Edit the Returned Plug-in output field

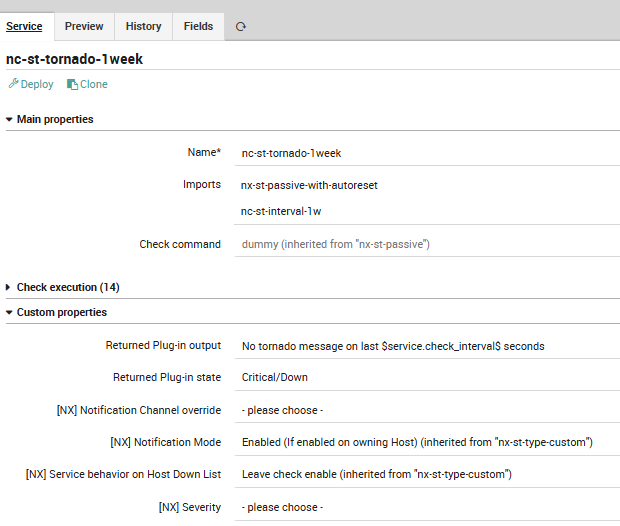click(427, 346)
